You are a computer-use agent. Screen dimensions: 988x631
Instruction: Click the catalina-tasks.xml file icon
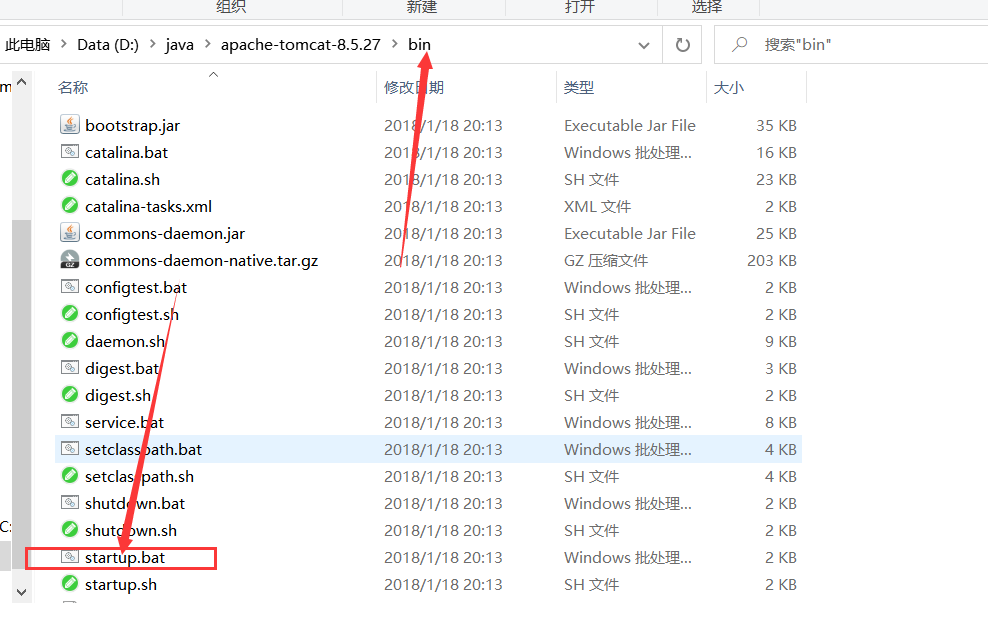pyautogui.click(x=70, y=206)
